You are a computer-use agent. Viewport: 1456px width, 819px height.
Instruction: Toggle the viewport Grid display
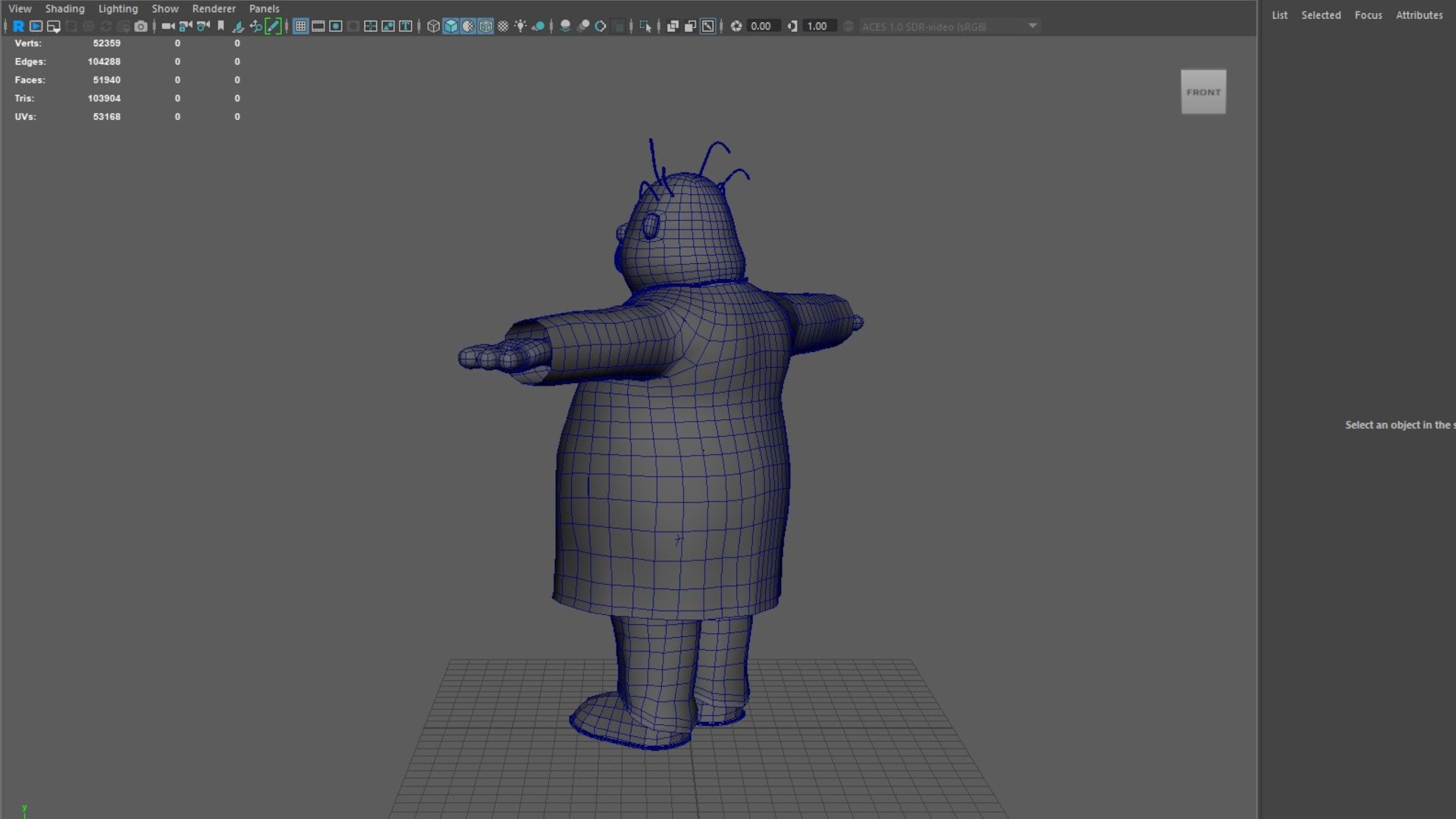tap(300, 26)
